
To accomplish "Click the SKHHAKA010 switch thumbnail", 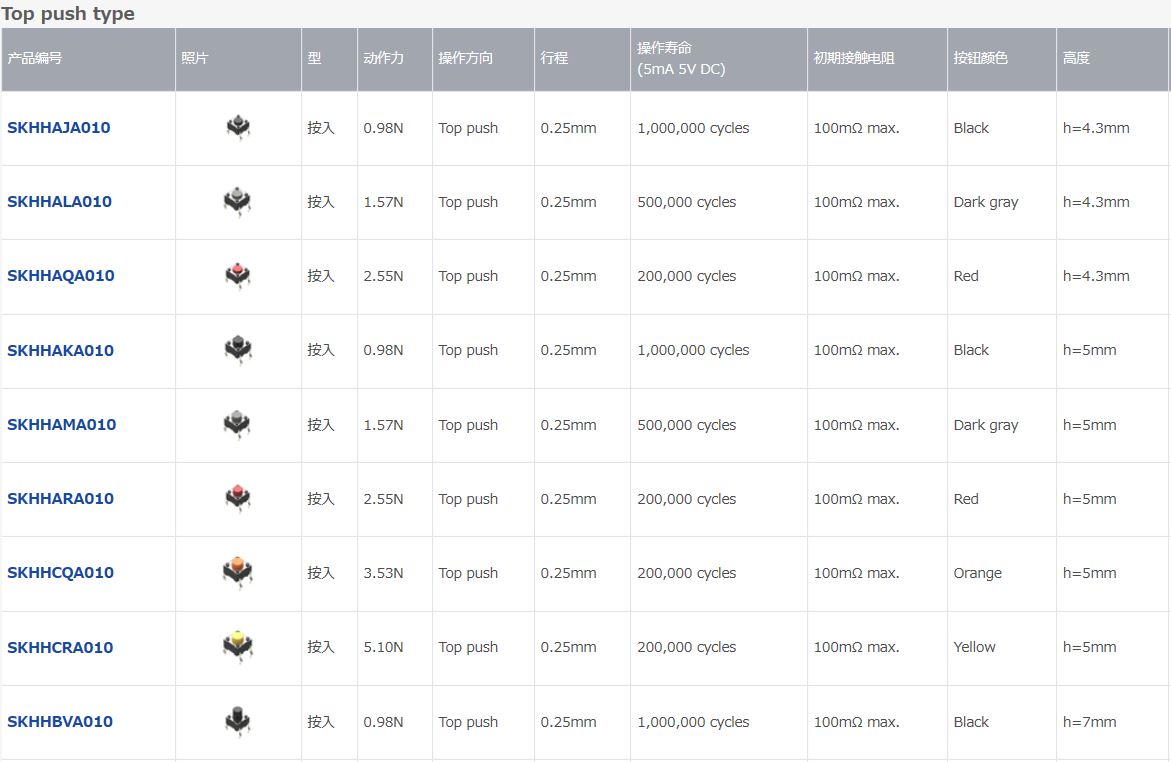I will point(238,350).
